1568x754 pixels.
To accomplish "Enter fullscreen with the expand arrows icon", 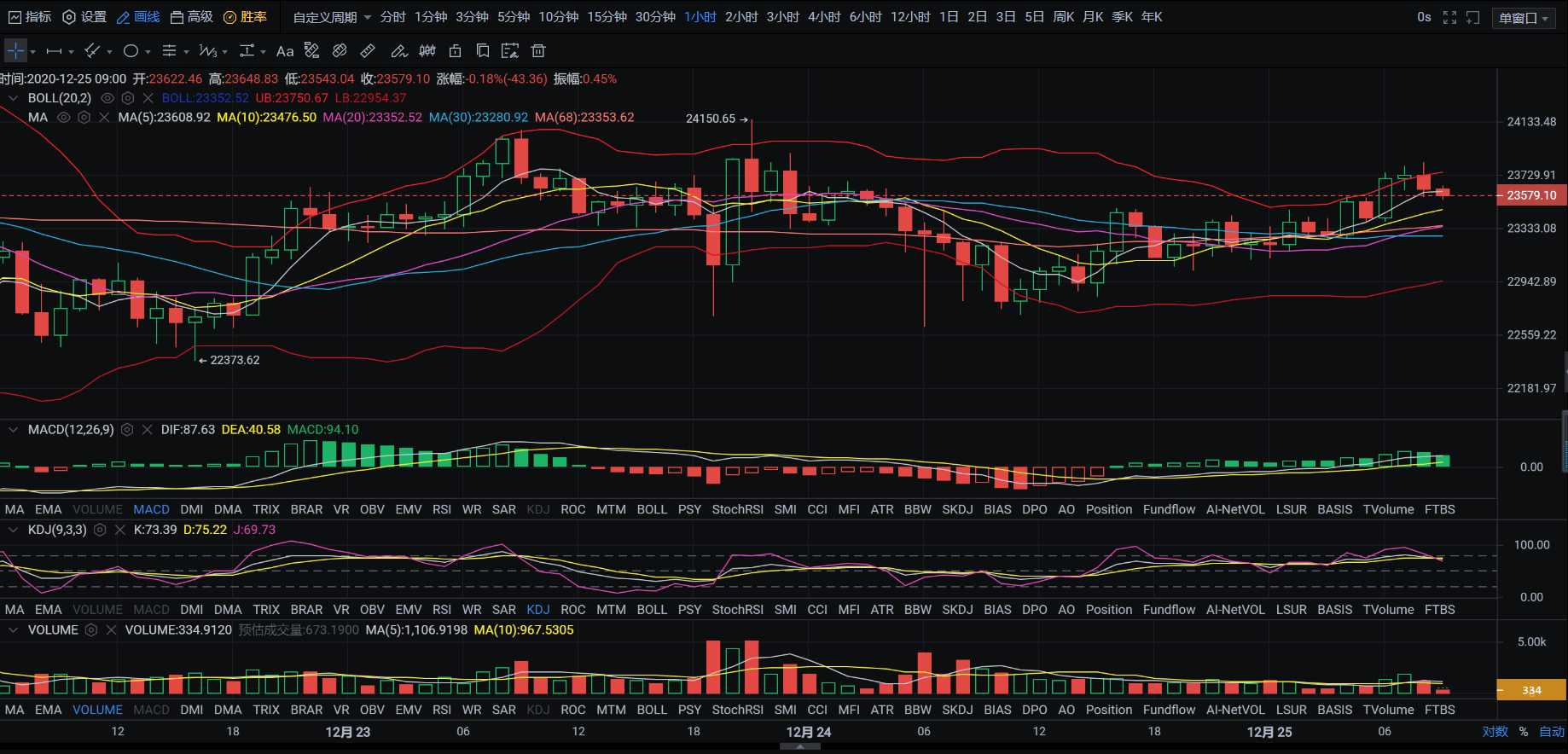I will coord(1449,17).
